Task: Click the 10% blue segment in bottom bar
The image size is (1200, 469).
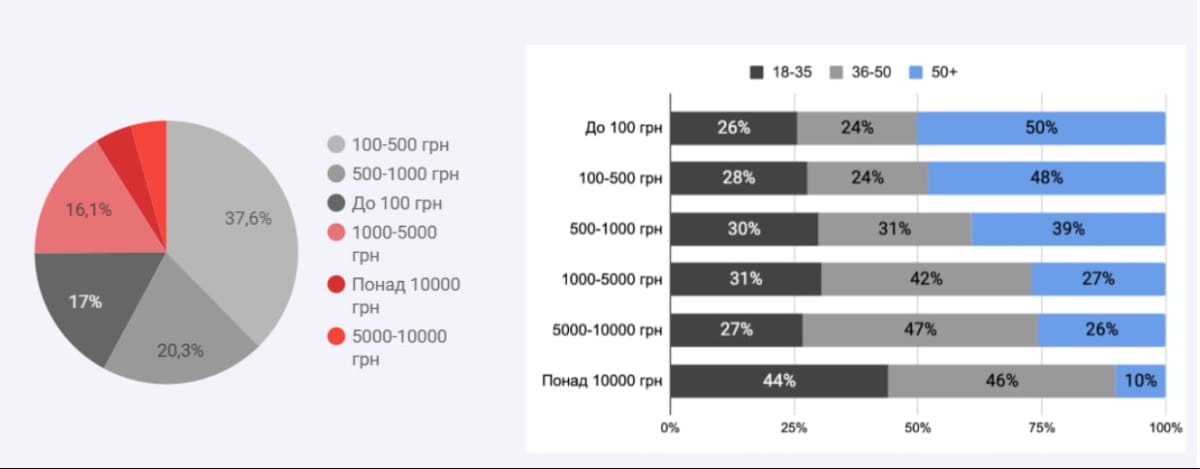Action: click(x=1141, y=381)
